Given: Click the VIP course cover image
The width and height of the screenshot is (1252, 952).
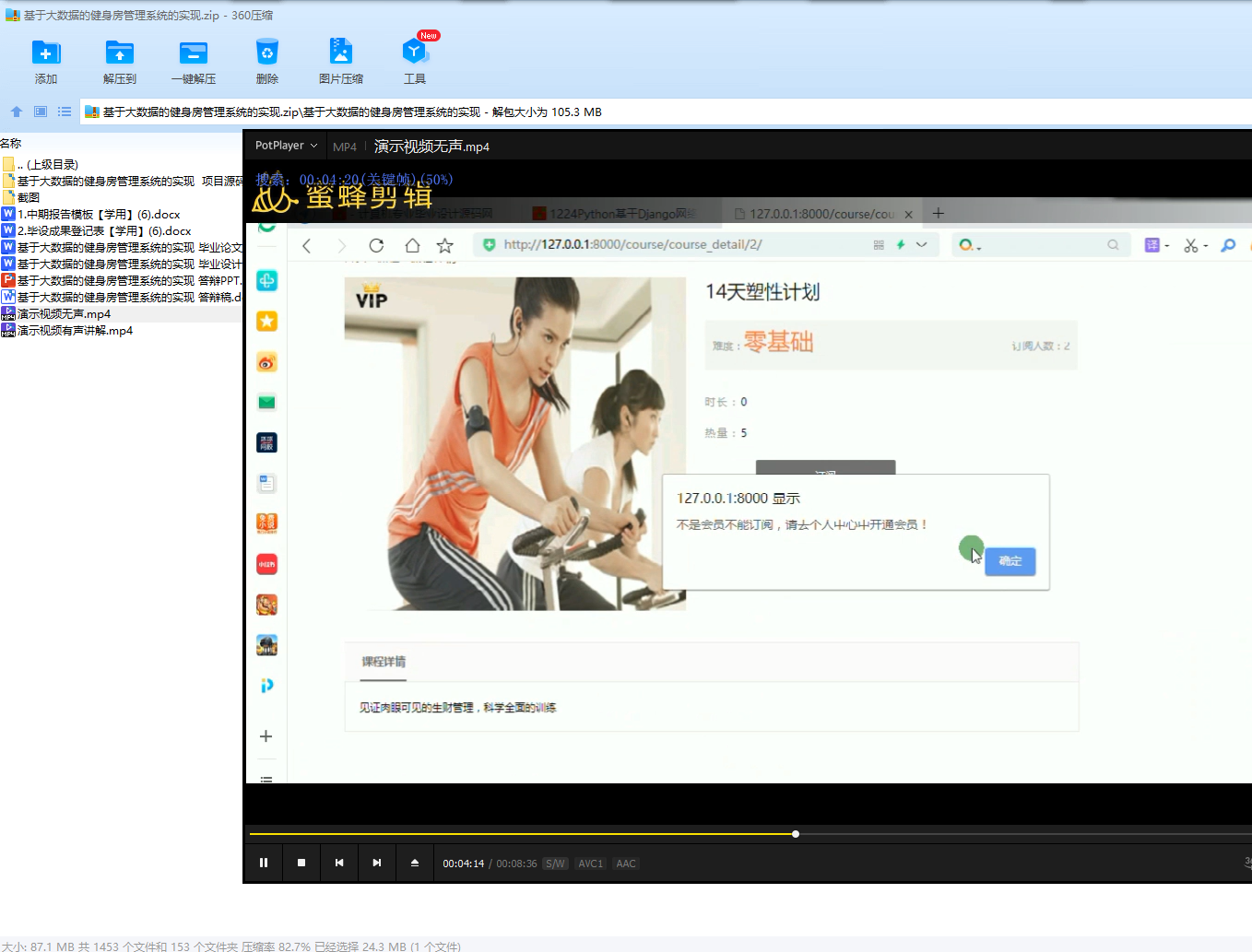Looking at the screenshot, I should click(515, 443).
